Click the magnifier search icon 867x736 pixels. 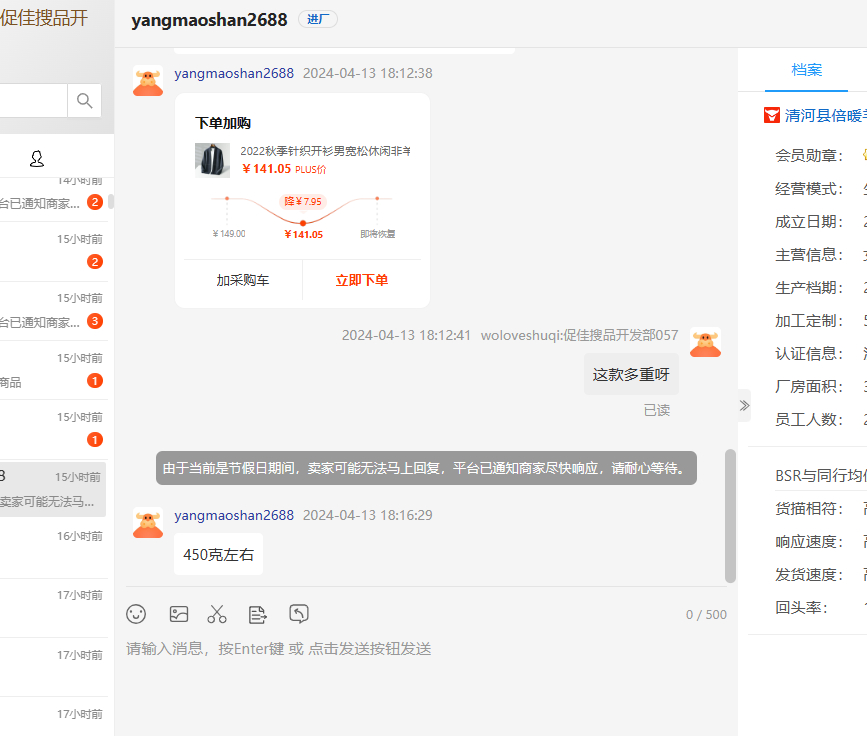(84, 100)
